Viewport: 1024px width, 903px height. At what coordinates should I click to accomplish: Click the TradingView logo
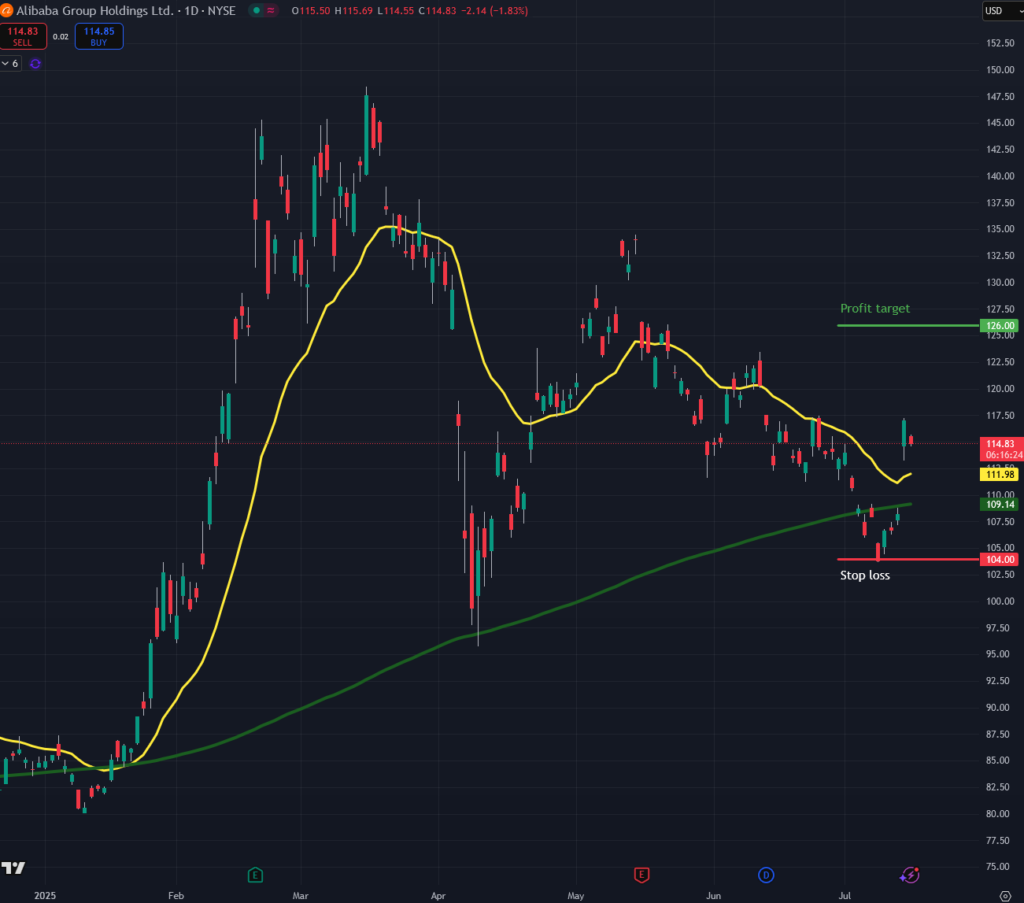pyautogui.click(x=13, y=868)
